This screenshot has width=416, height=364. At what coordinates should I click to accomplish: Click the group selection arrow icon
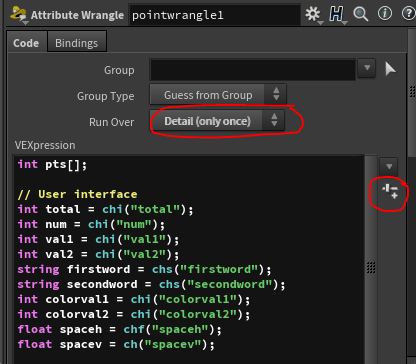point(390,69)
